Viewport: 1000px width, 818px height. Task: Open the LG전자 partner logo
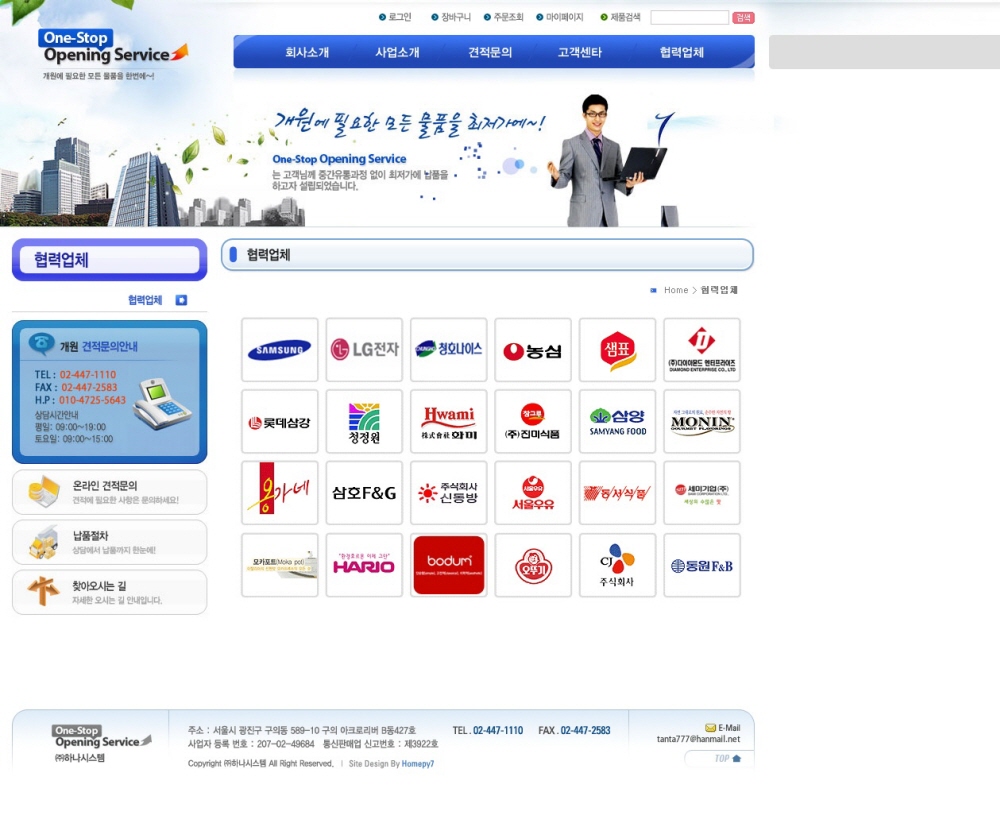tap(364, 350)
